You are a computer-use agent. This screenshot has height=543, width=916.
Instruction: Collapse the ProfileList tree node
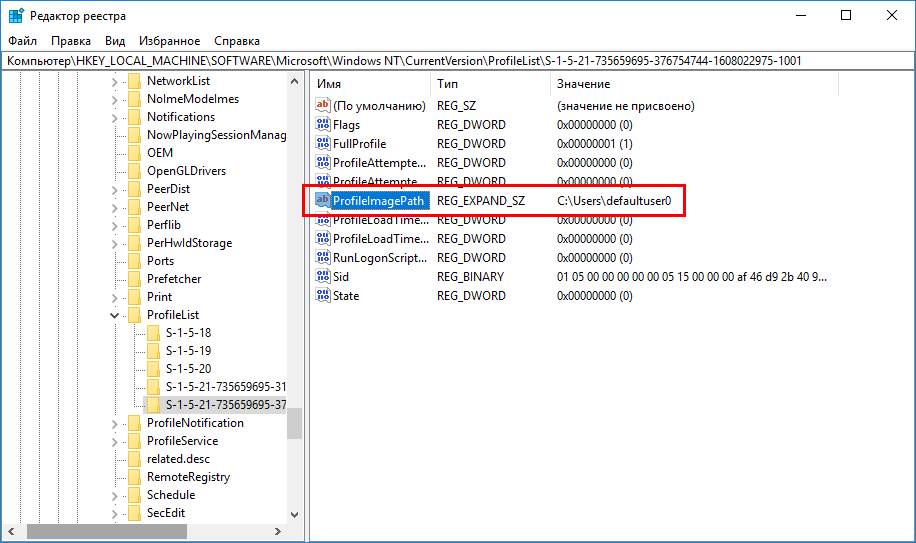click(x=114, y=315)
